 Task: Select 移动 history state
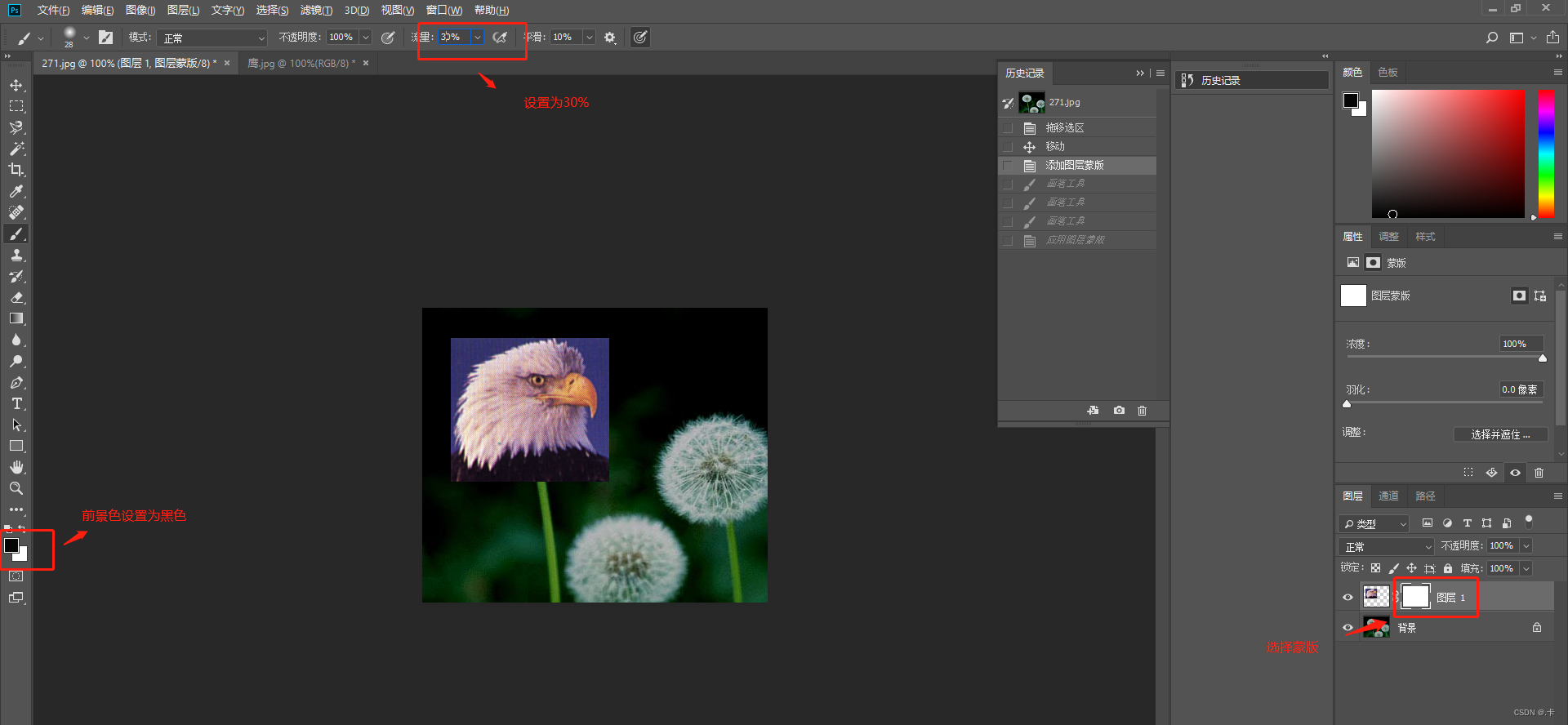1077,147
